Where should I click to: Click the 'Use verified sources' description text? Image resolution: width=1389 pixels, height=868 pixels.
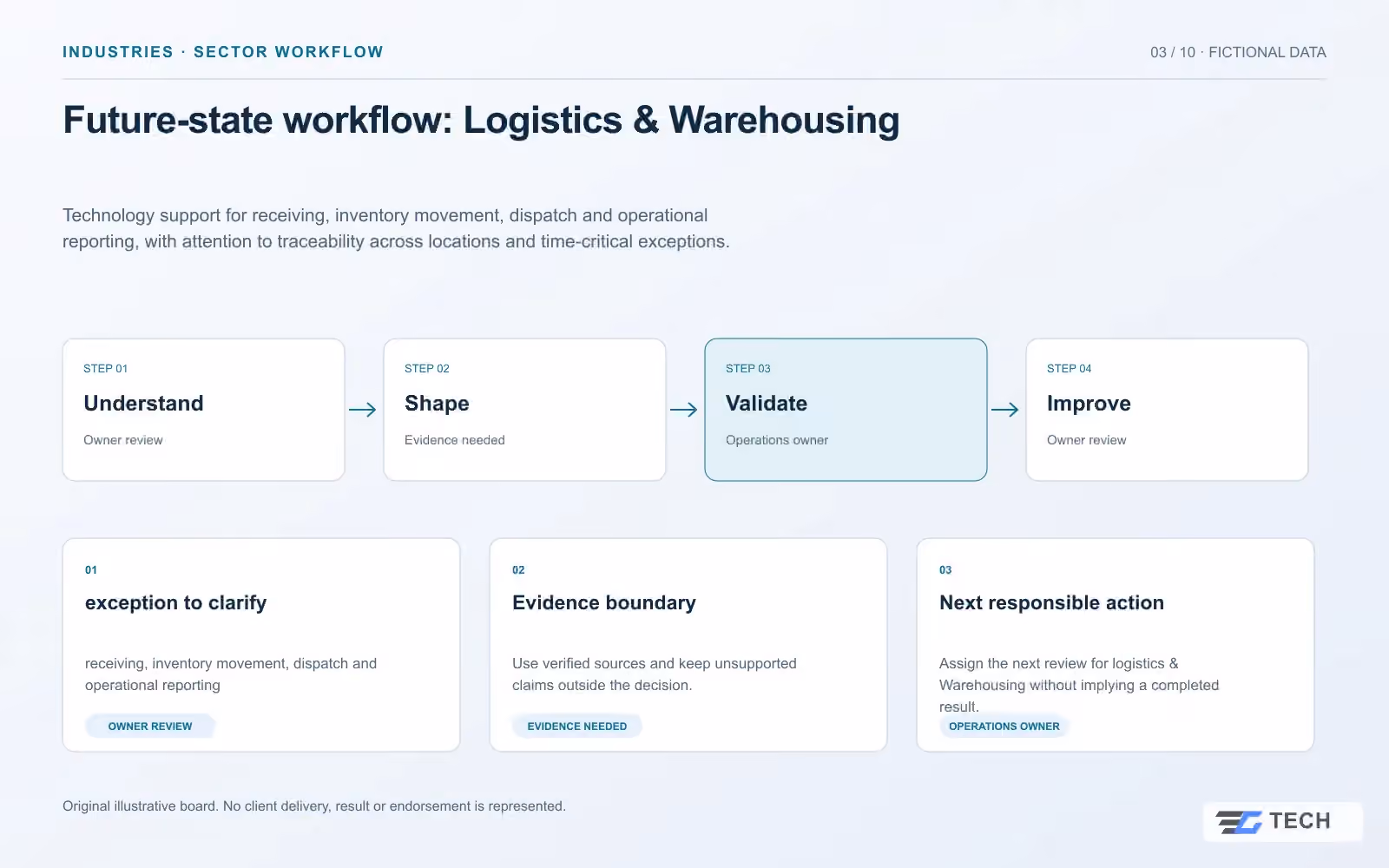[x=655, y=674]
